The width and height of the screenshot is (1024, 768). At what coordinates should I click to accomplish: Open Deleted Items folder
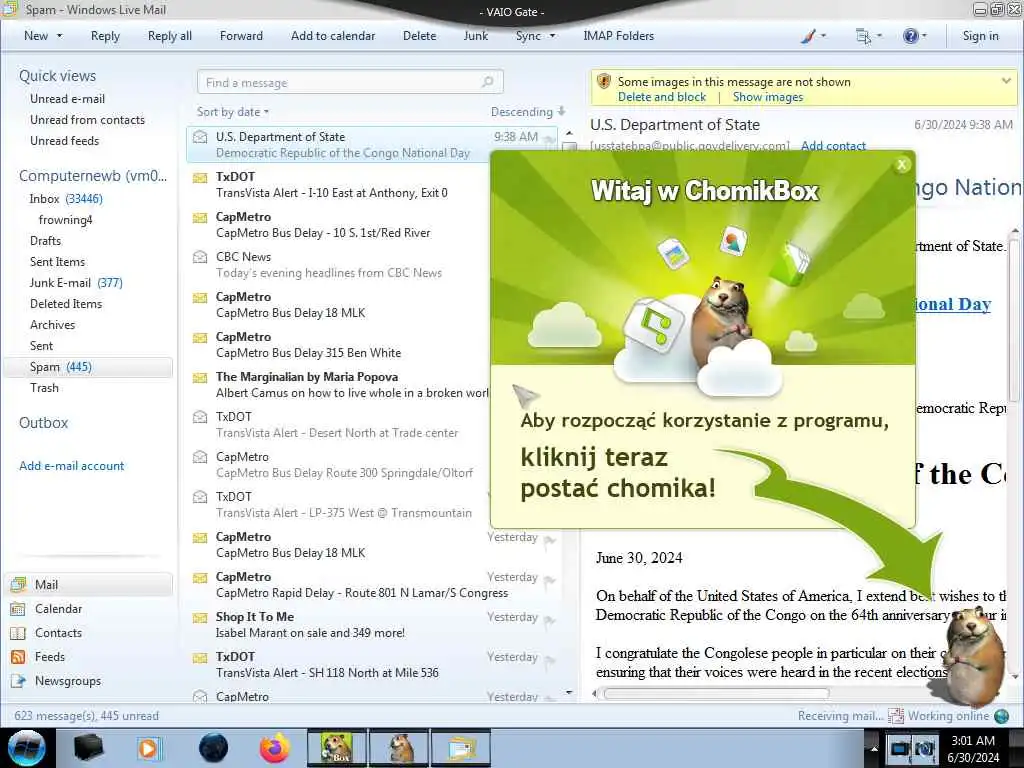tap(66, 303)
